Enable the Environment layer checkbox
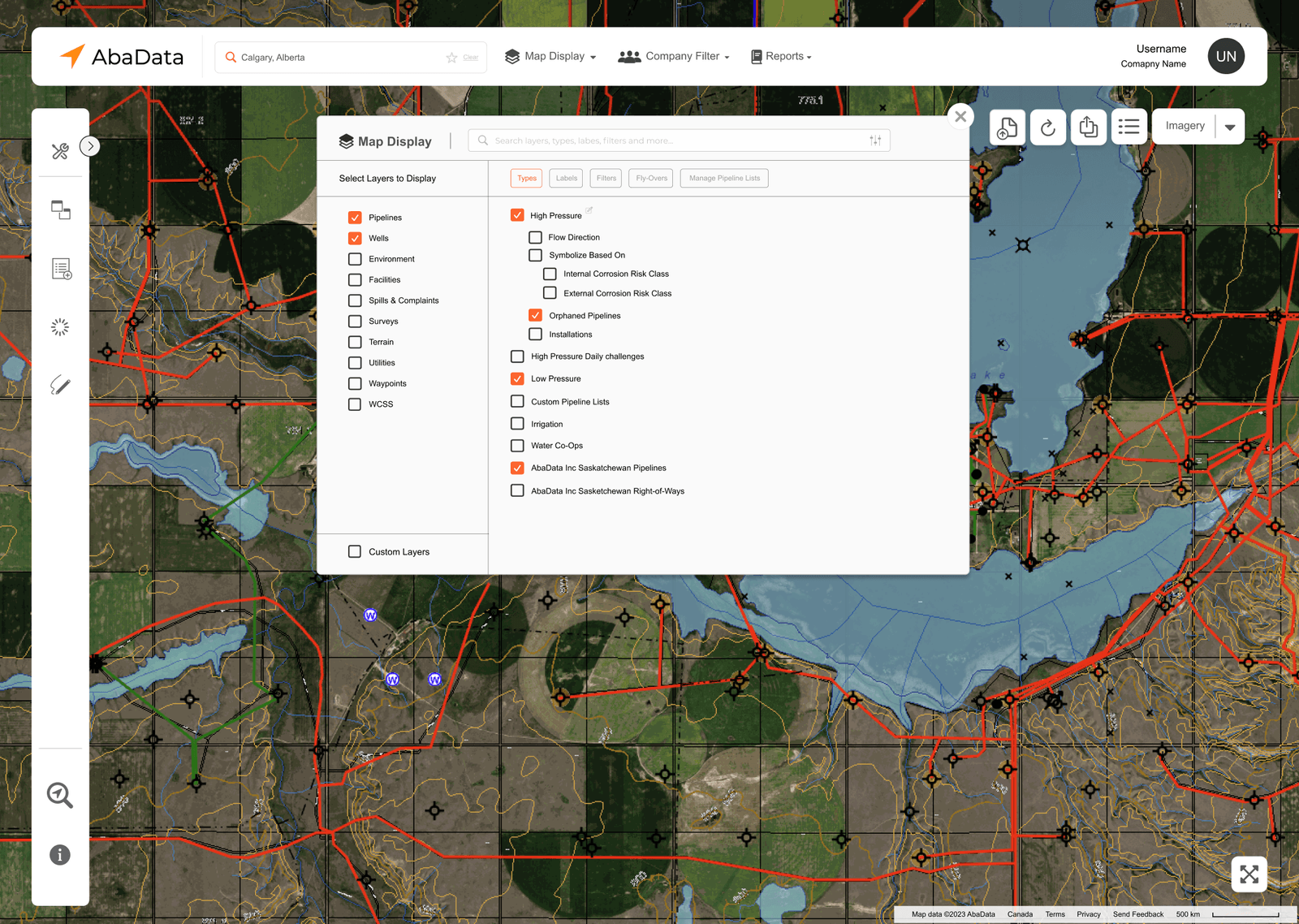Image resolution: width=1299 pixels, height=924 pixels. 355,259
